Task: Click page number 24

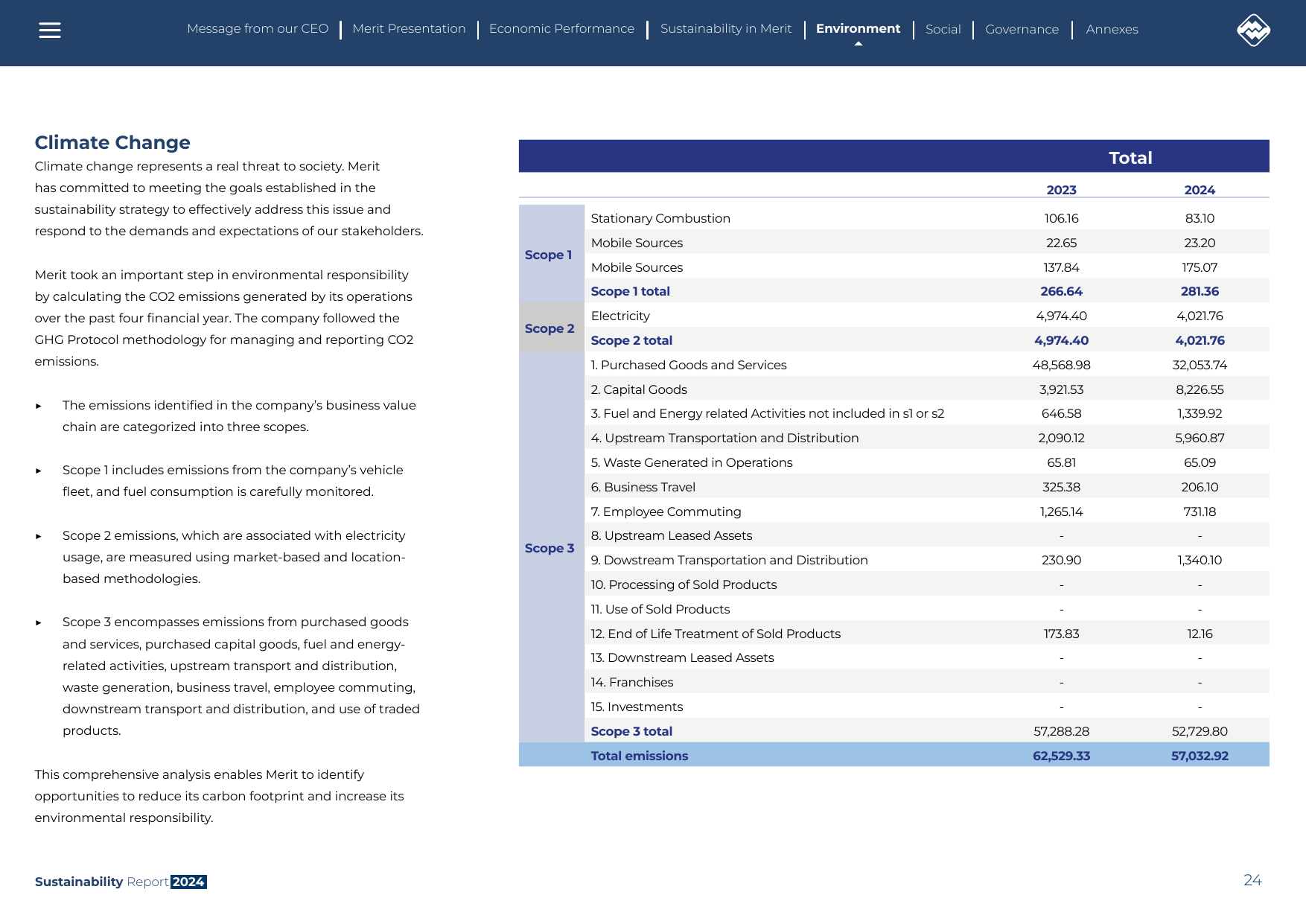Action: coord(1252,880)
